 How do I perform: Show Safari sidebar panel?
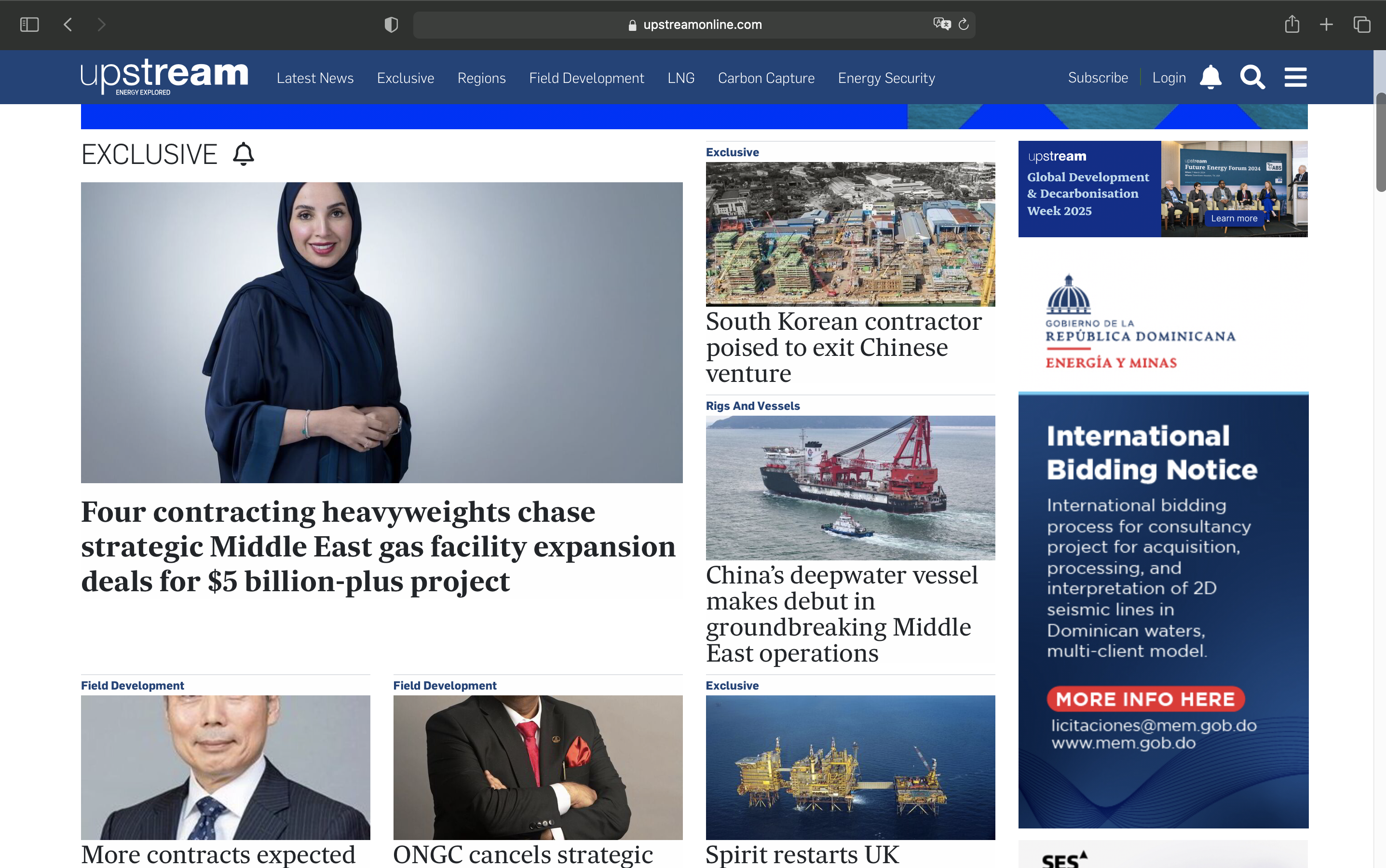point(29,25)
